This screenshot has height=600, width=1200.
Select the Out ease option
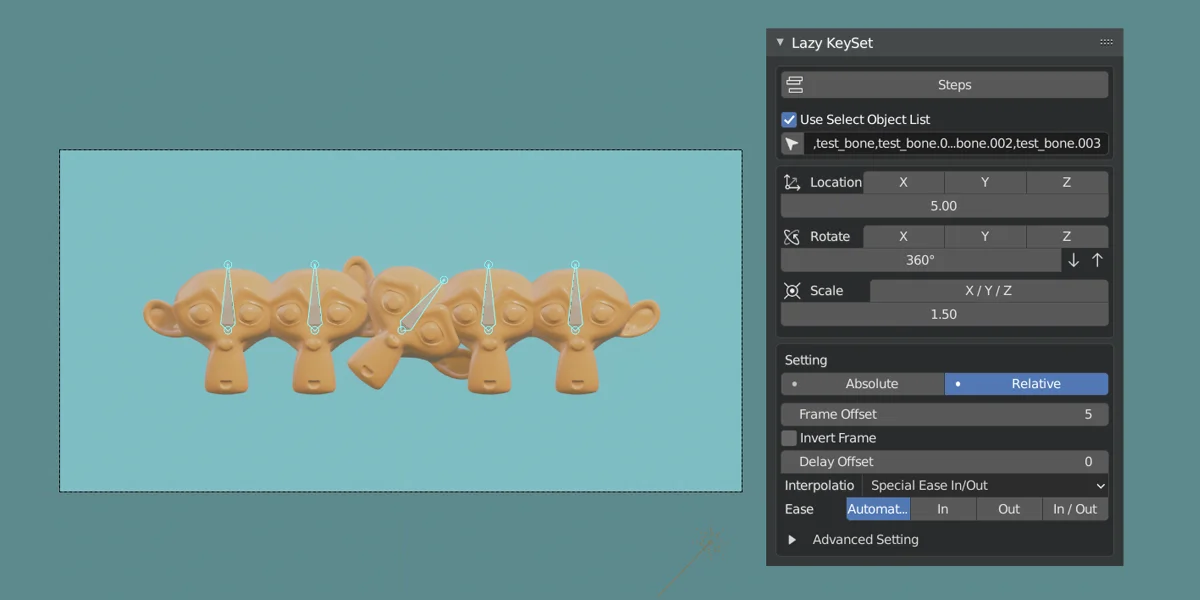(x=1009, y=509)
